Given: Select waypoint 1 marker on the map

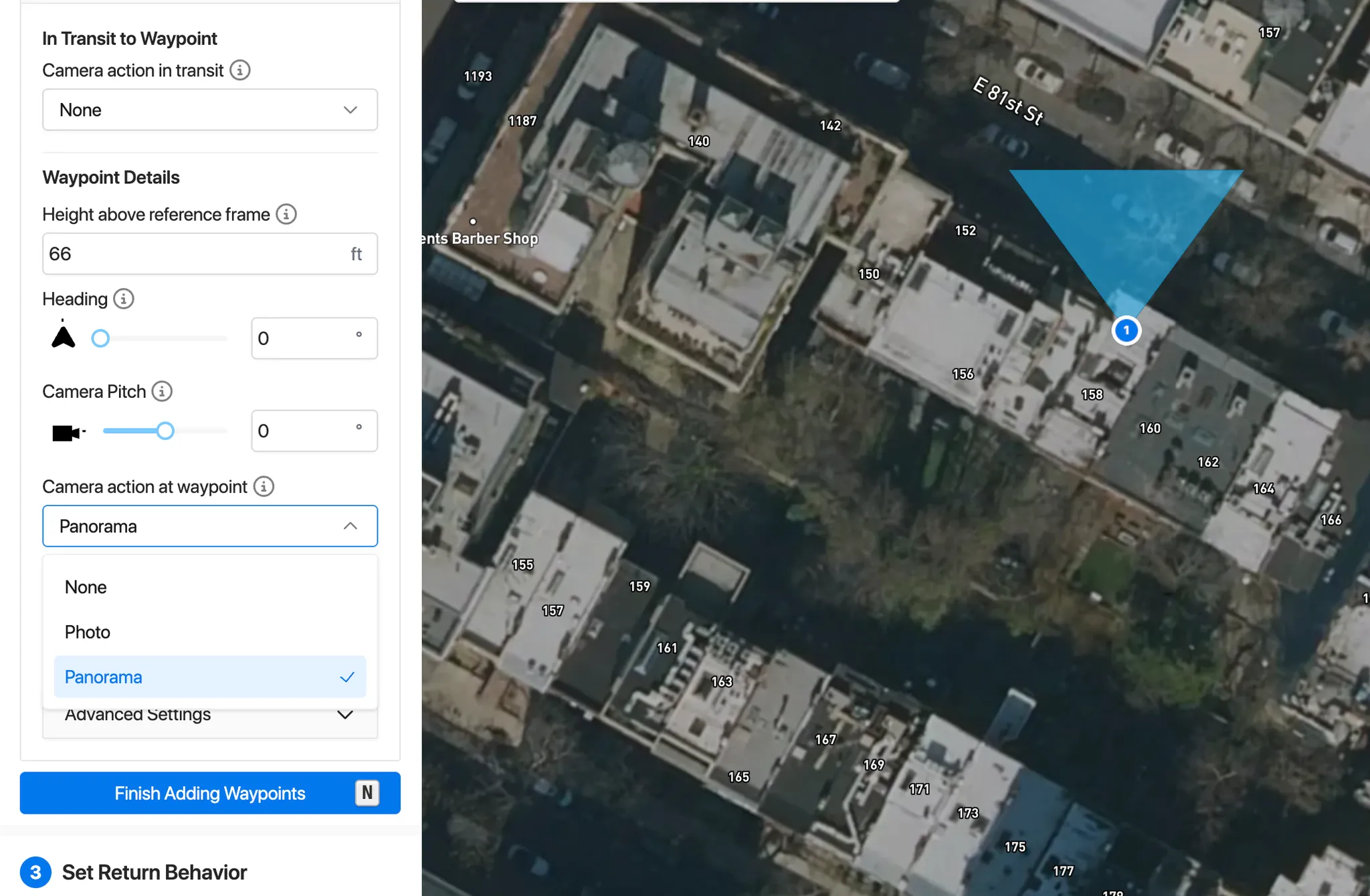Looking at the screenshot, I should pyautogui.click(x=1127, y=330).
